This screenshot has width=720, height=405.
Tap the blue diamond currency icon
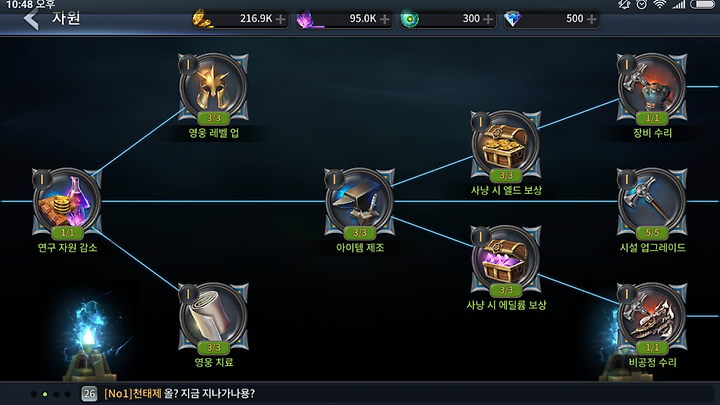(x=512, y=19)
